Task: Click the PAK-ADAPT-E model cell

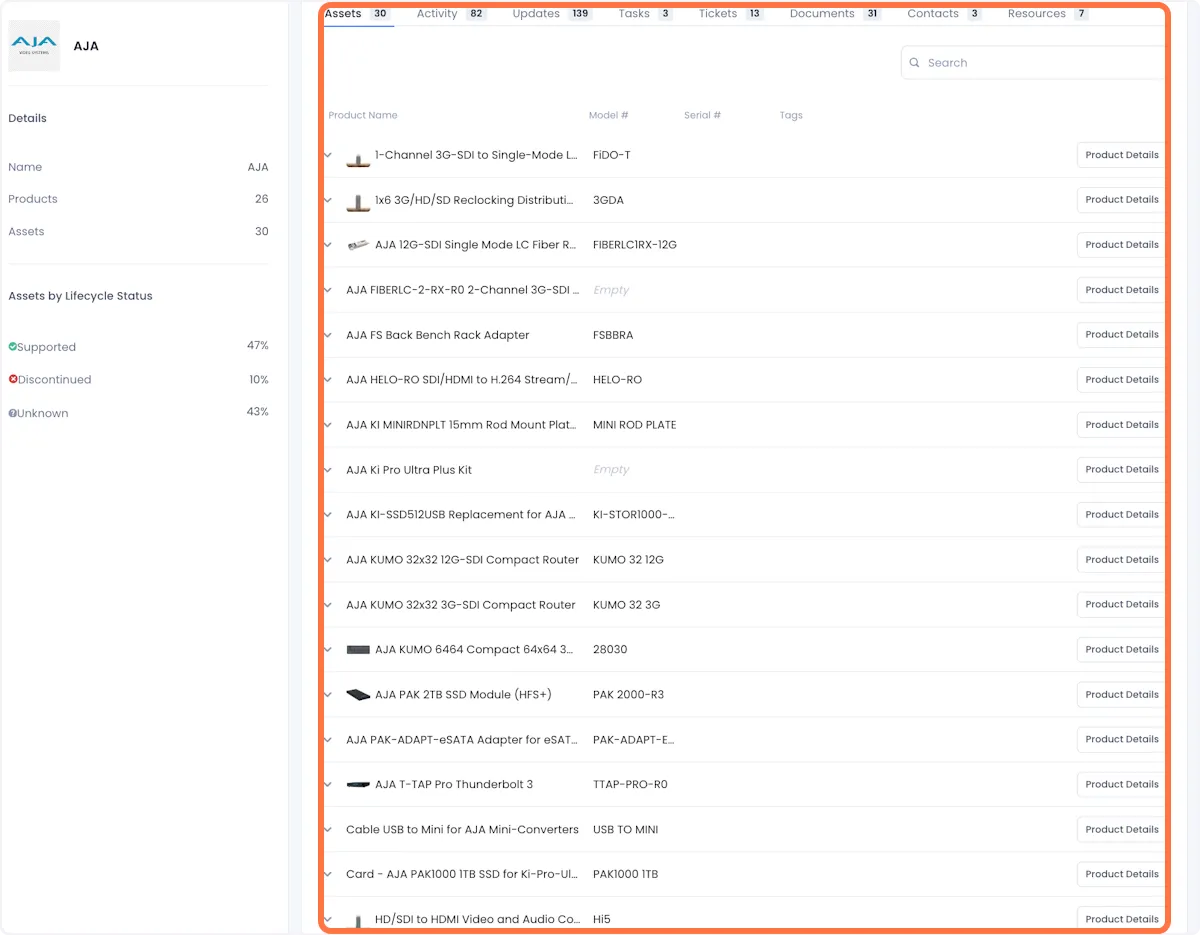Action: (x=634, y=740)
